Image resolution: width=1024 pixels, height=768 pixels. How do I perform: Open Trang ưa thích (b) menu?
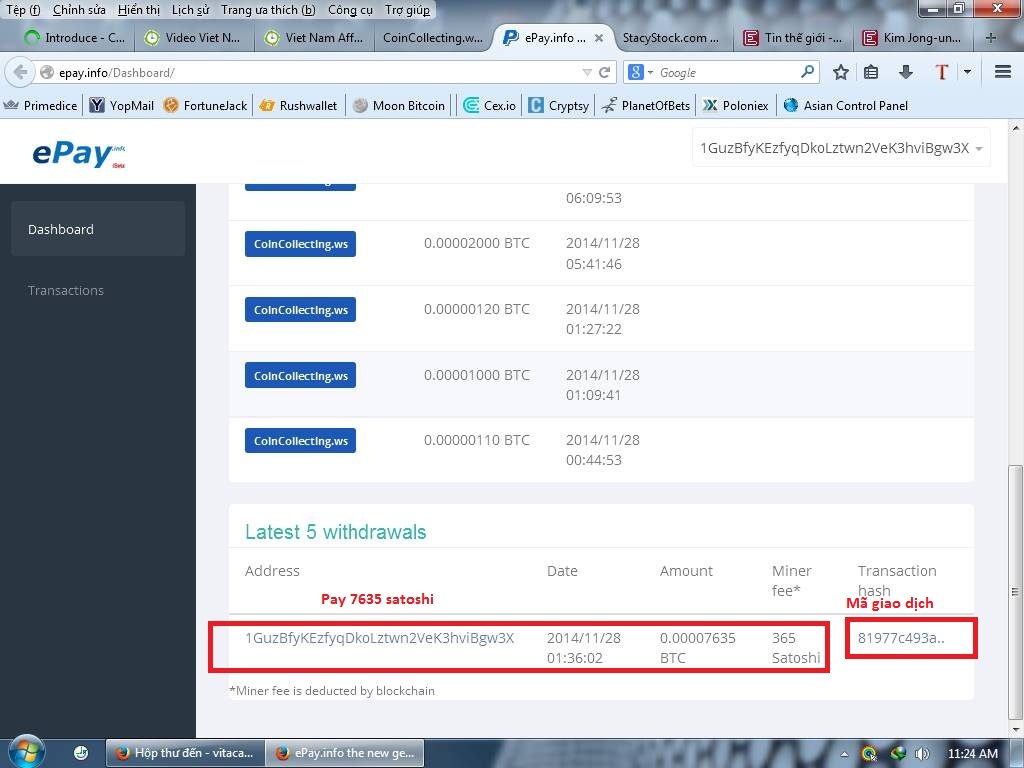(x=268, y=10)
